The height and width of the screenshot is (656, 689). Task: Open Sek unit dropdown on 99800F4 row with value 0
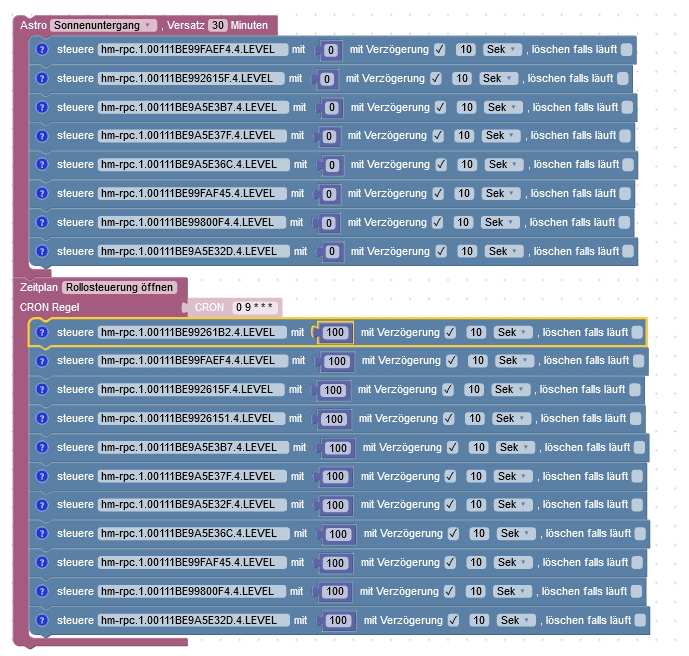(500, 223)
